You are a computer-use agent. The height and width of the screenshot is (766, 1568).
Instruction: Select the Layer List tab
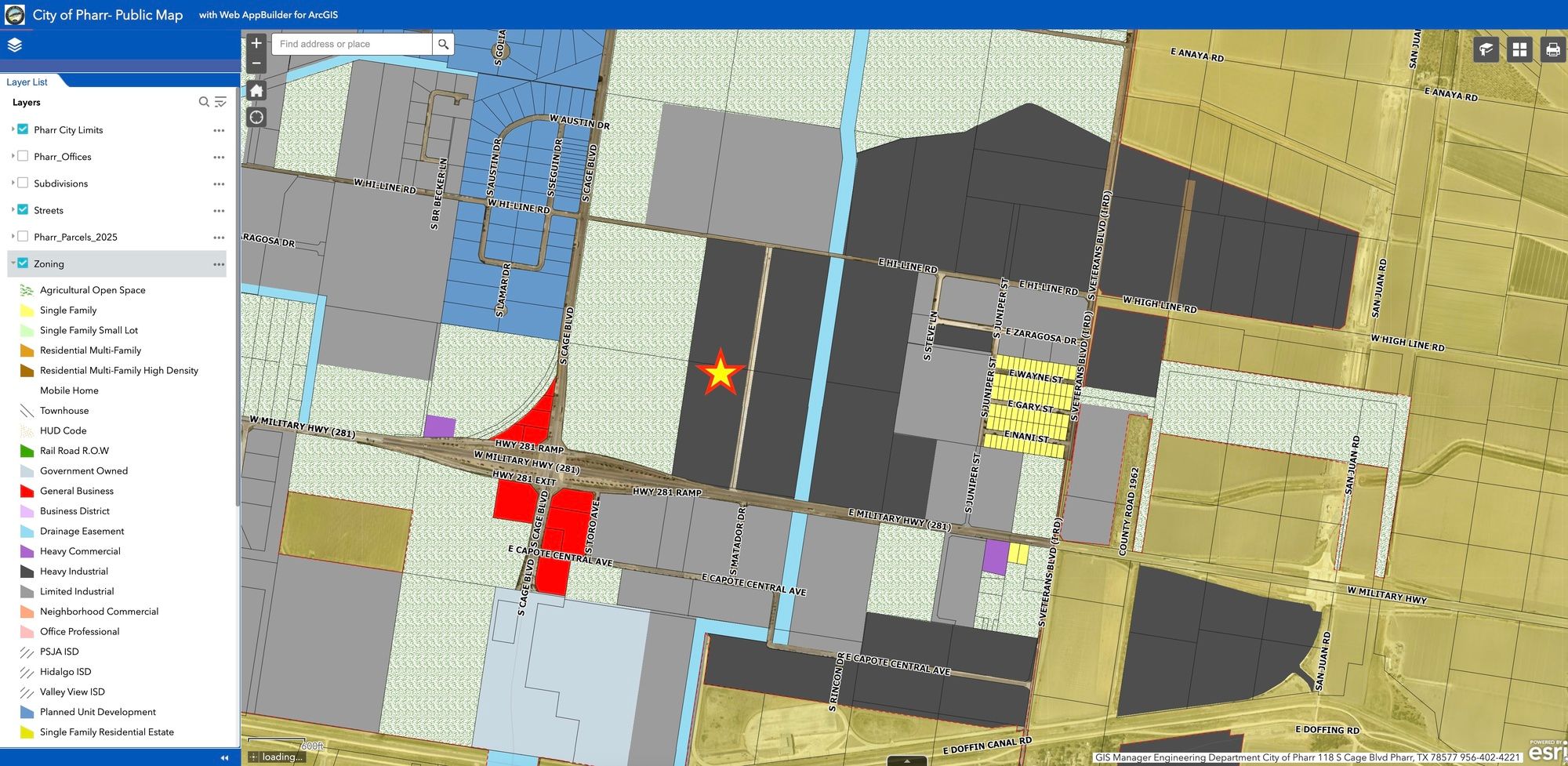[x=27, y=82]
